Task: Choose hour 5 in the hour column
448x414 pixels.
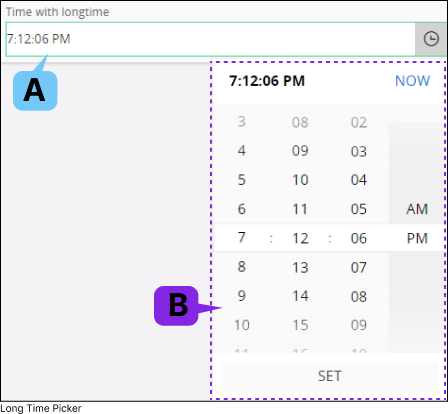Action: point(242,180)
